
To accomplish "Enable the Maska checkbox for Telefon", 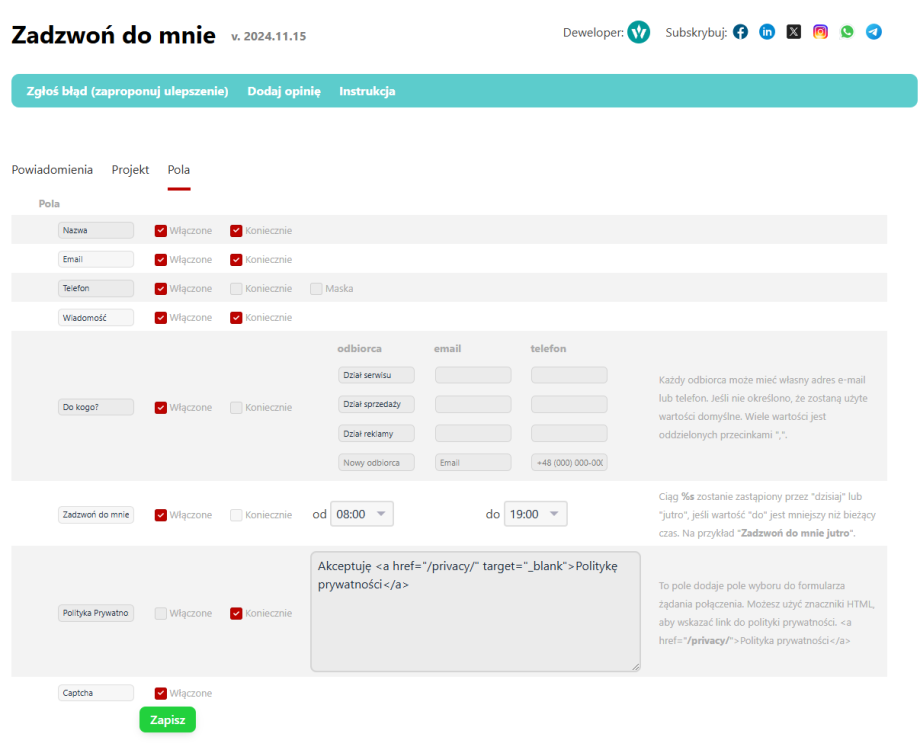I will click(316, 289).
